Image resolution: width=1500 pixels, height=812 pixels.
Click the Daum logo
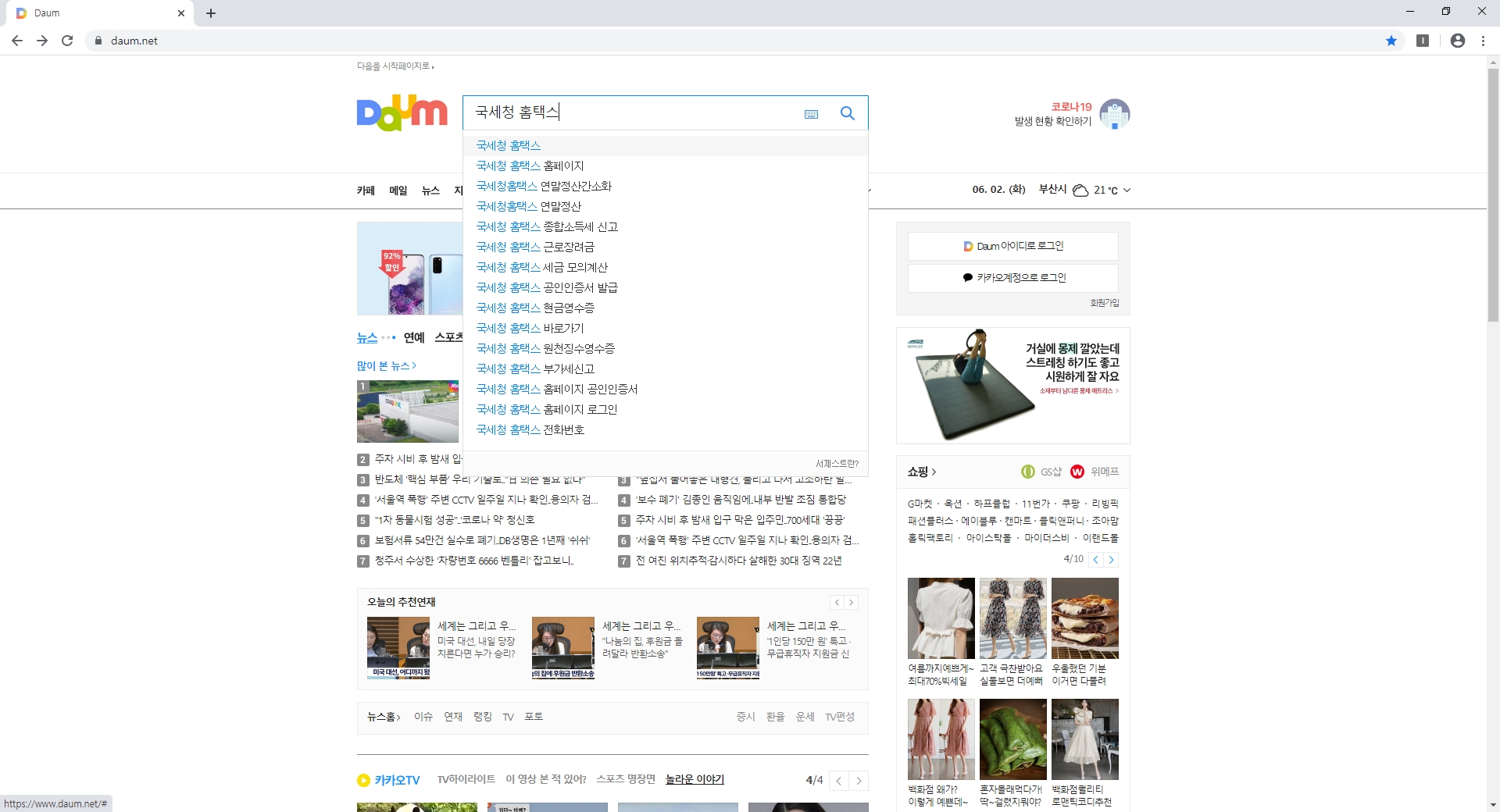402,113
